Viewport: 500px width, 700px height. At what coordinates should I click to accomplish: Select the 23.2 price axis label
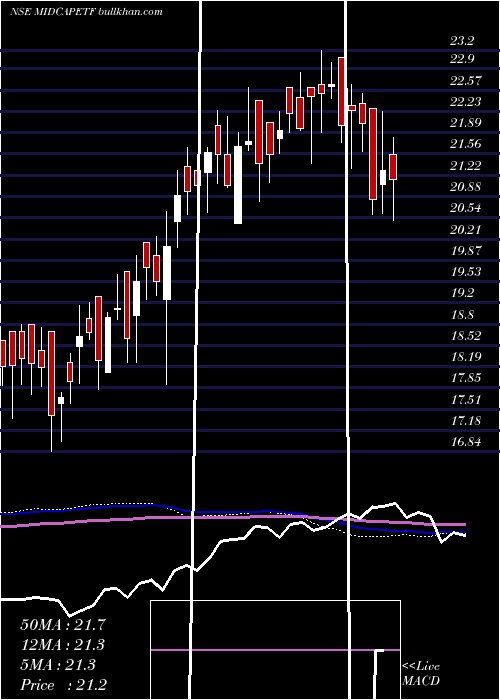tap(462, 41)
